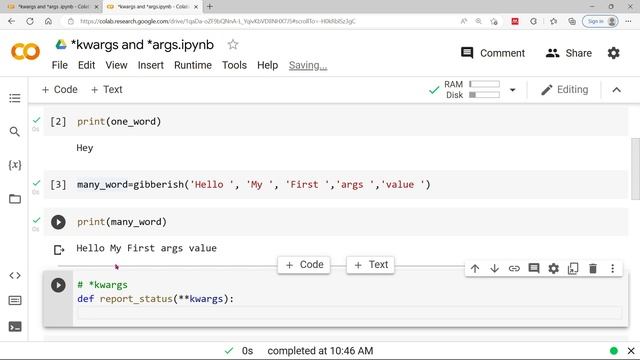Select cell [3] many_word=gibberish line
Screen dimensions: 640x360
(336, 184)
